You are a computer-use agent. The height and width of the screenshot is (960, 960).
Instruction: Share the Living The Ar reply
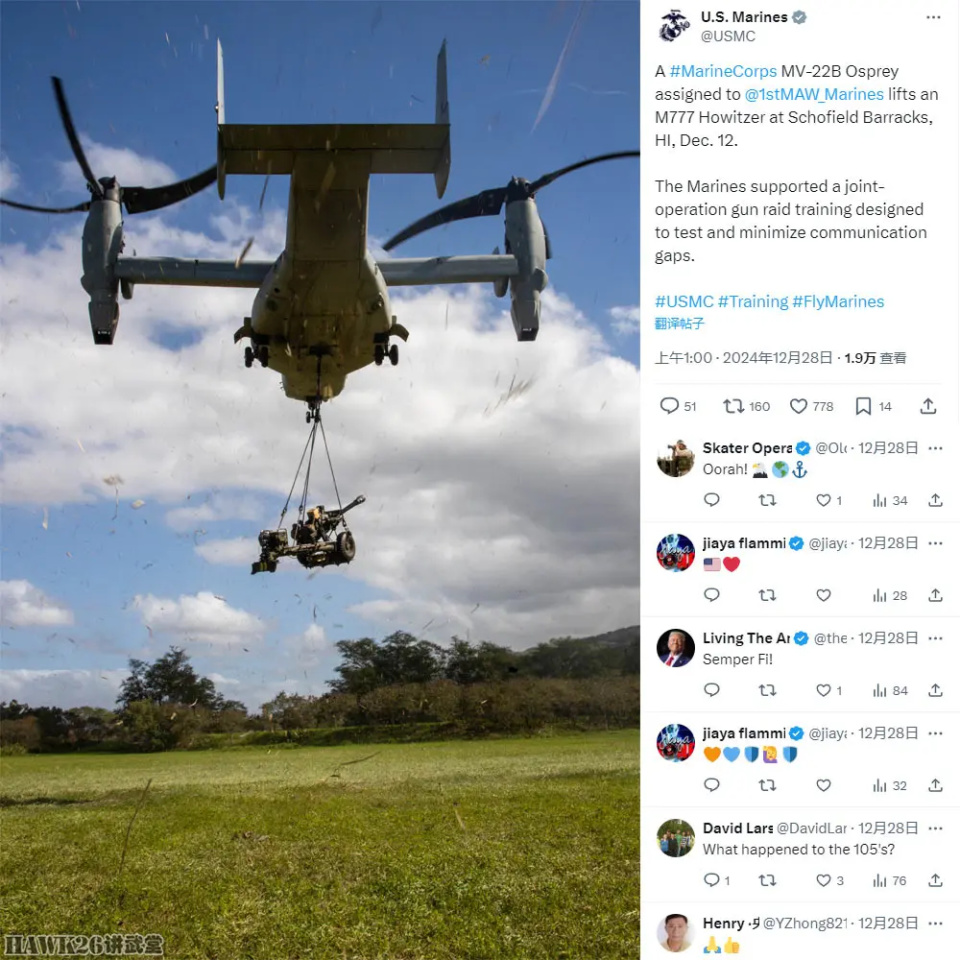point(935,691)
